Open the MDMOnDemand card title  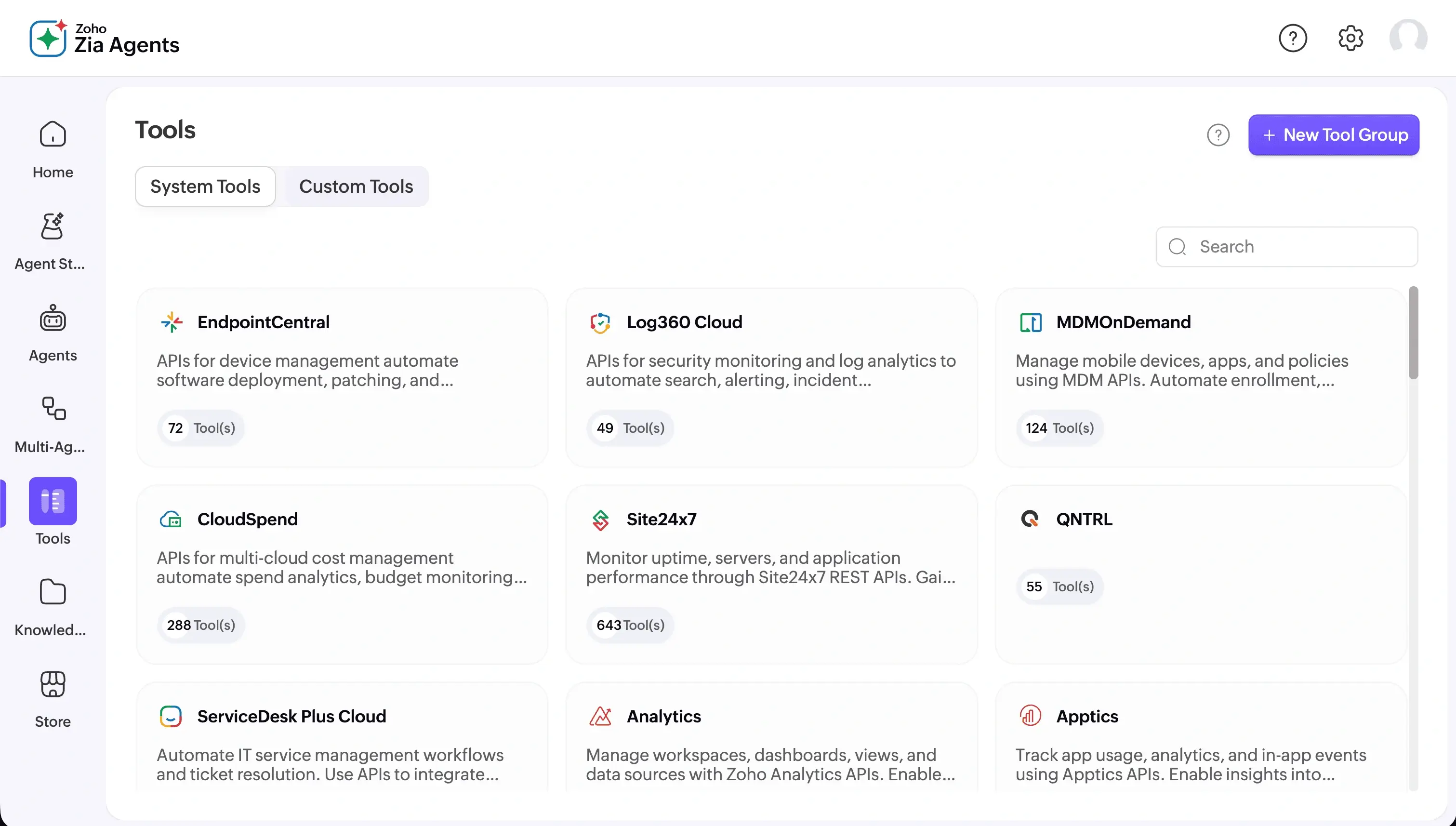[x=1123, y=322]
